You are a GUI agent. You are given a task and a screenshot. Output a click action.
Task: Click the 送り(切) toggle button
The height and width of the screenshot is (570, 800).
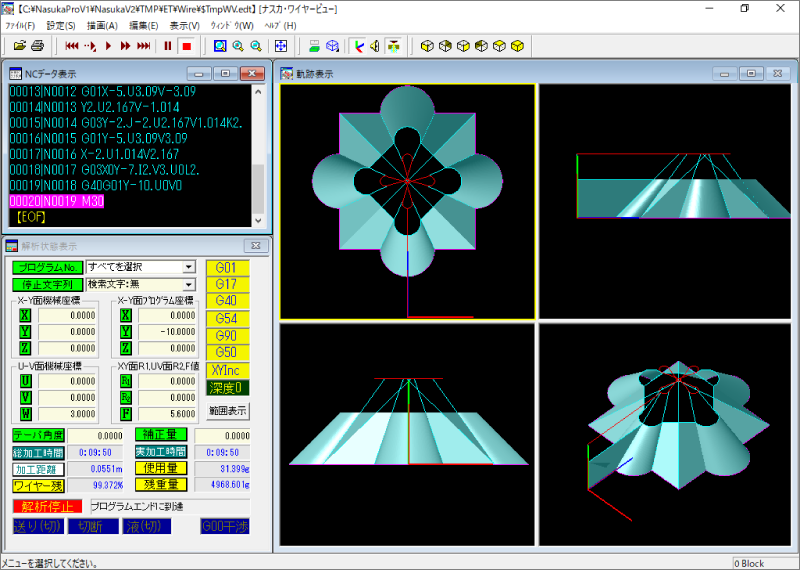coord(38,526)
